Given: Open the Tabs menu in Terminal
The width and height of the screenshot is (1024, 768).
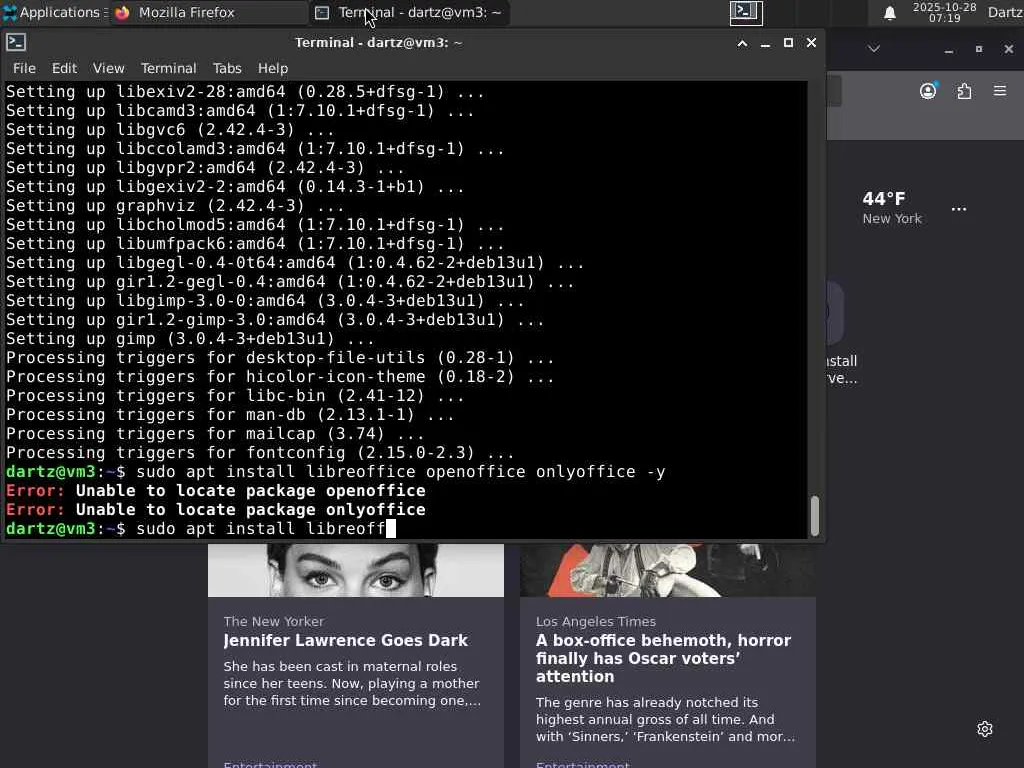Looking at the screenshot, I should tap(227, 68).
